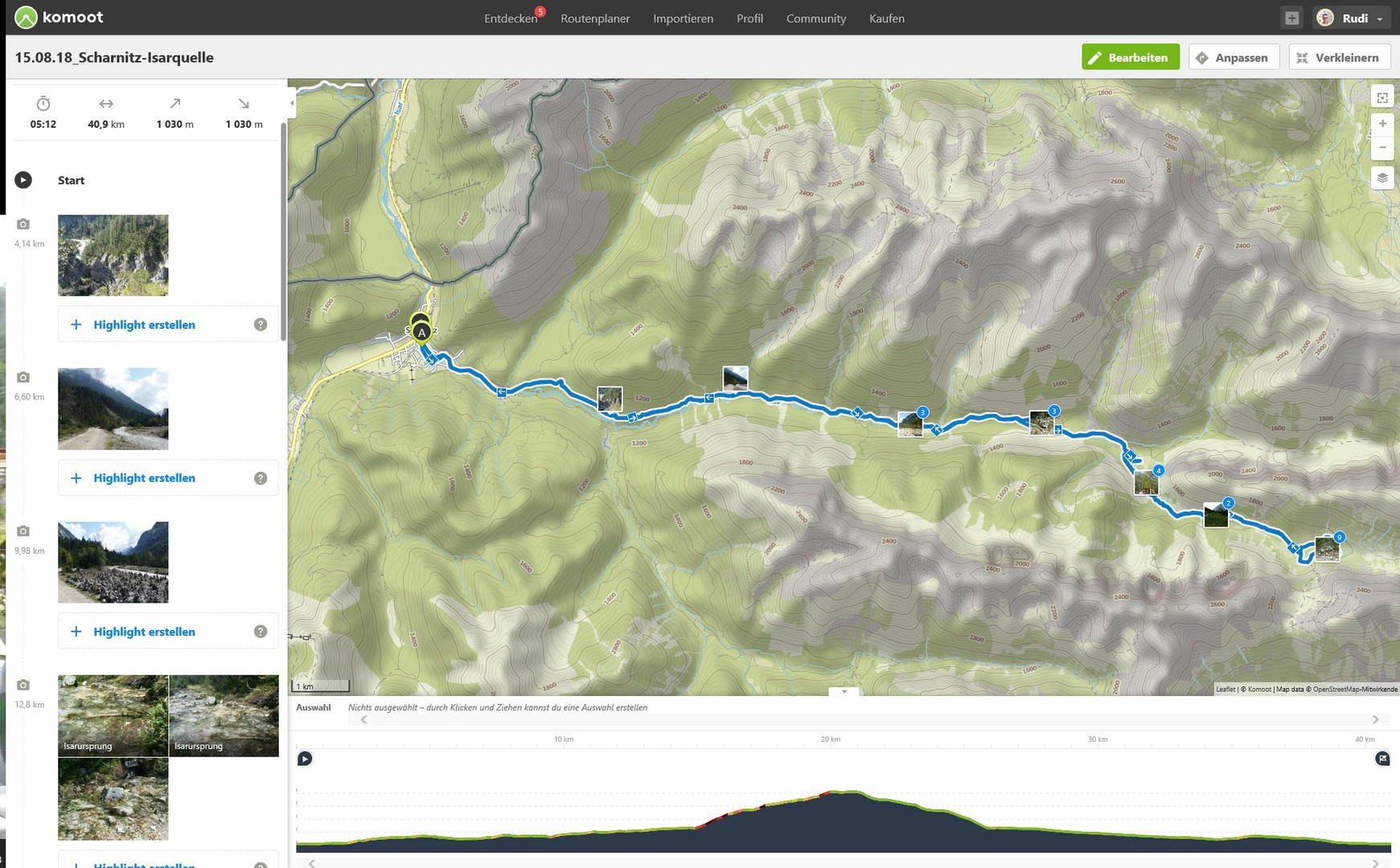The width and height of the screenshot is (1400, 868).
Task: Open the first waterfall photo thumbnail
Action: (x=113, y=255)
